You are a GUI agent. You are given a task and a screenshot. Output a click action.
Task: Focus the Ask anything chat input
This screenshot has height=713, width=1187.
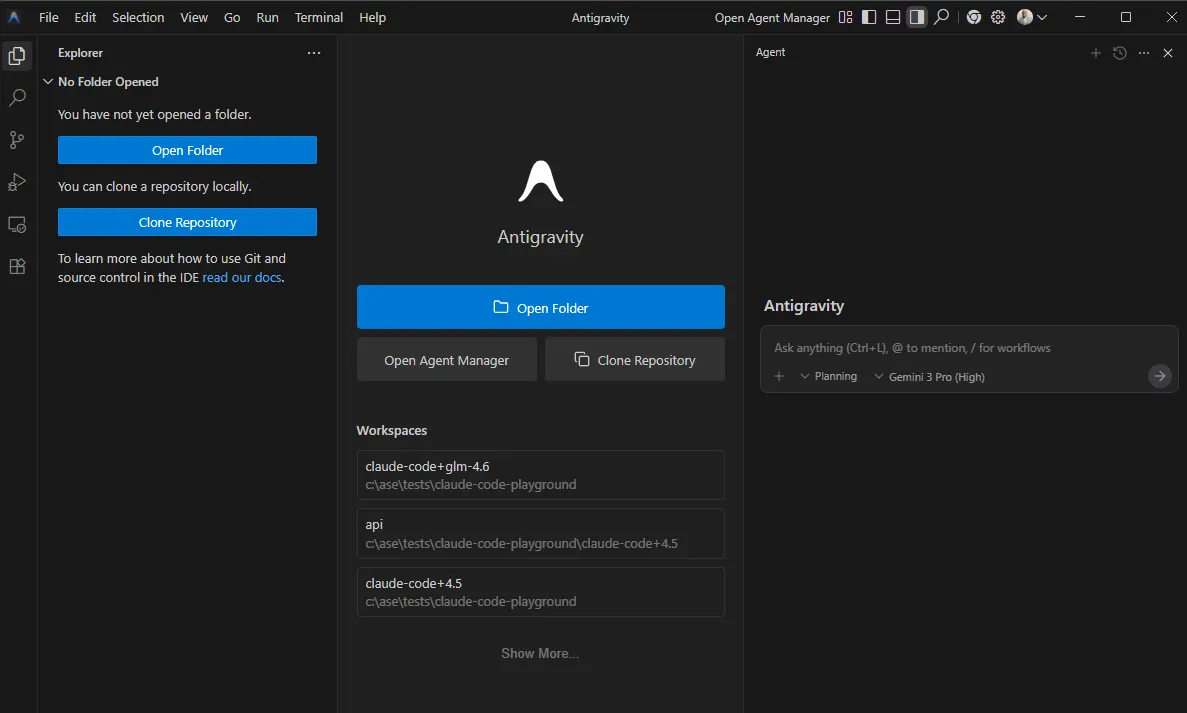coord(968,348)
